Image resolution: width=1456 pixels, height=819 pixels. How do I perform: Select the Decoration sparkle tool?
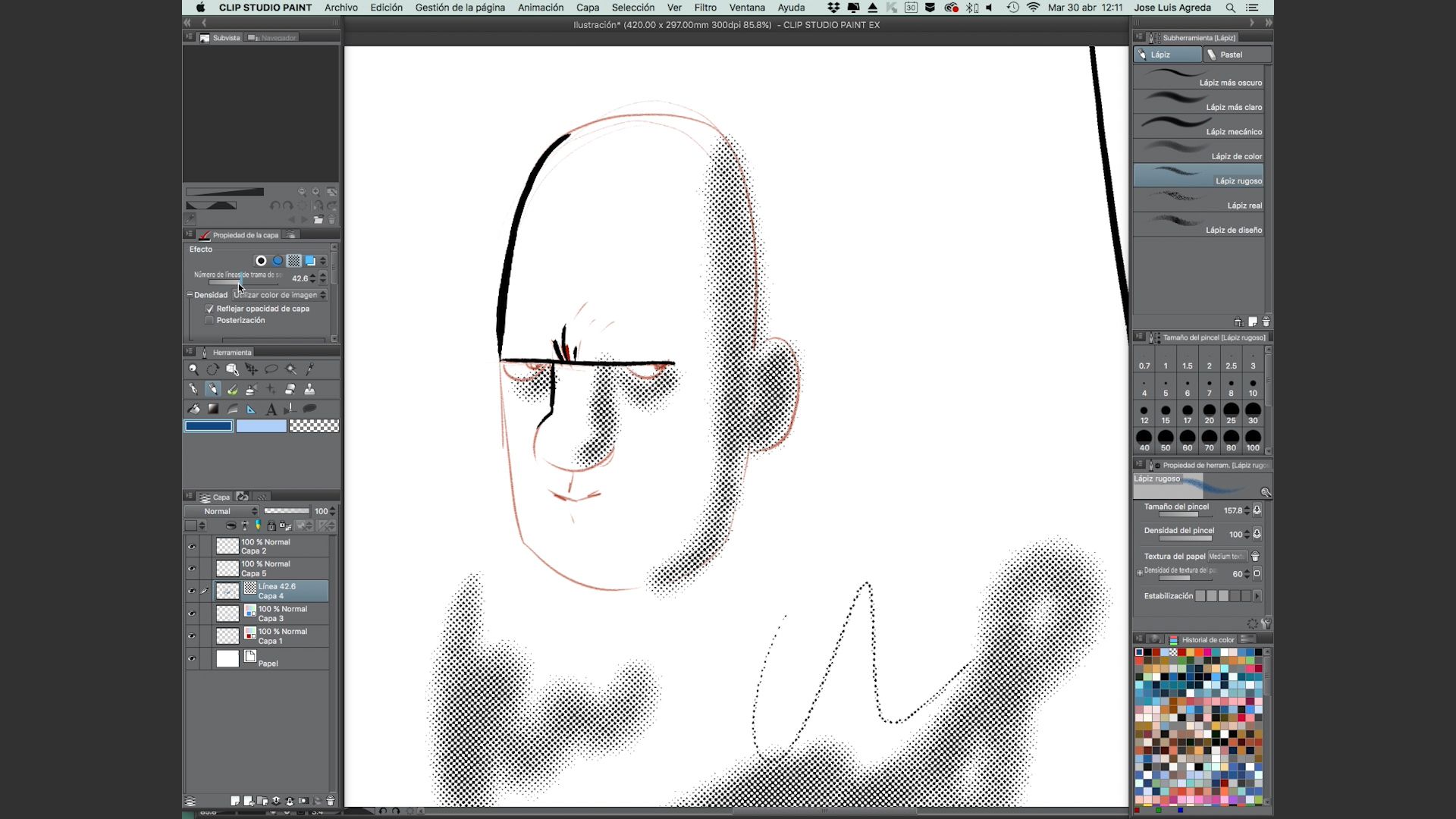point(271,389)
